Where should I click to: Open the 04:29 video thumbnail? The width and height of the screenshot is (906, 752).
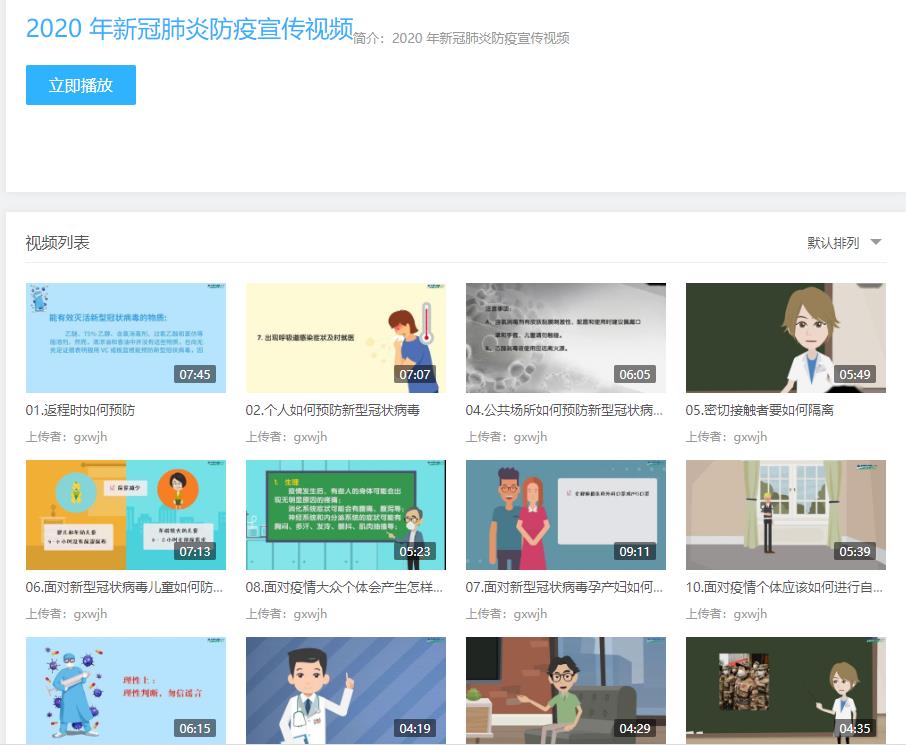(565, 690)
